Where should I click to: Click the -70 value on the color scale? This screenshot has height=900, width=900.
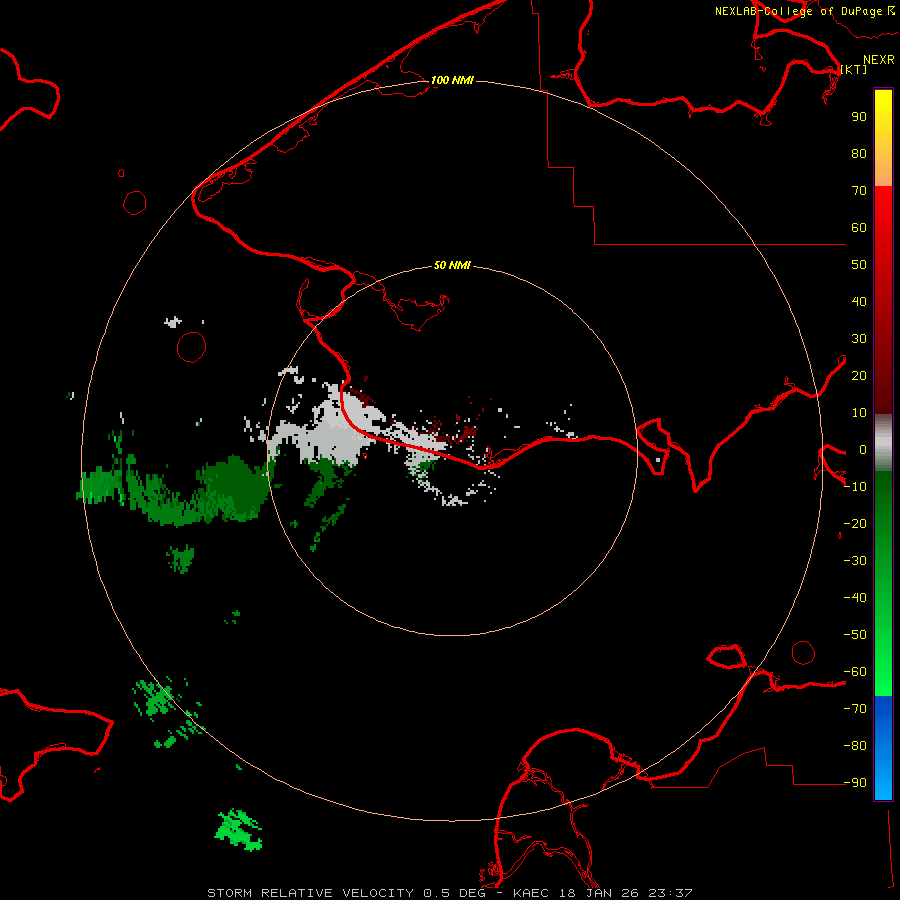click(x=855, y=709)
